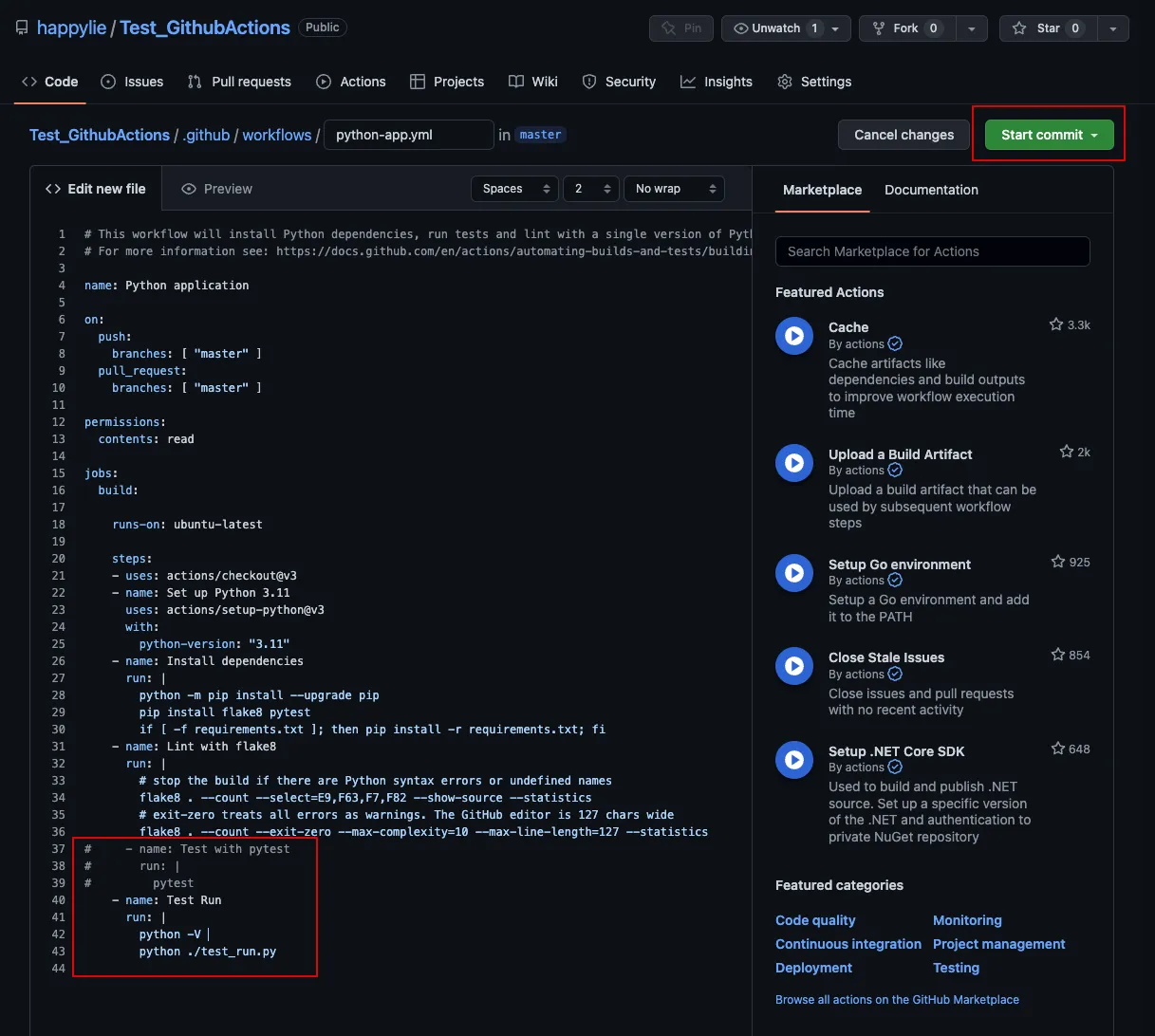Open the Test_GithubActions repo title link
Screen dimensions: 1155x1036
tap(205, 28)
